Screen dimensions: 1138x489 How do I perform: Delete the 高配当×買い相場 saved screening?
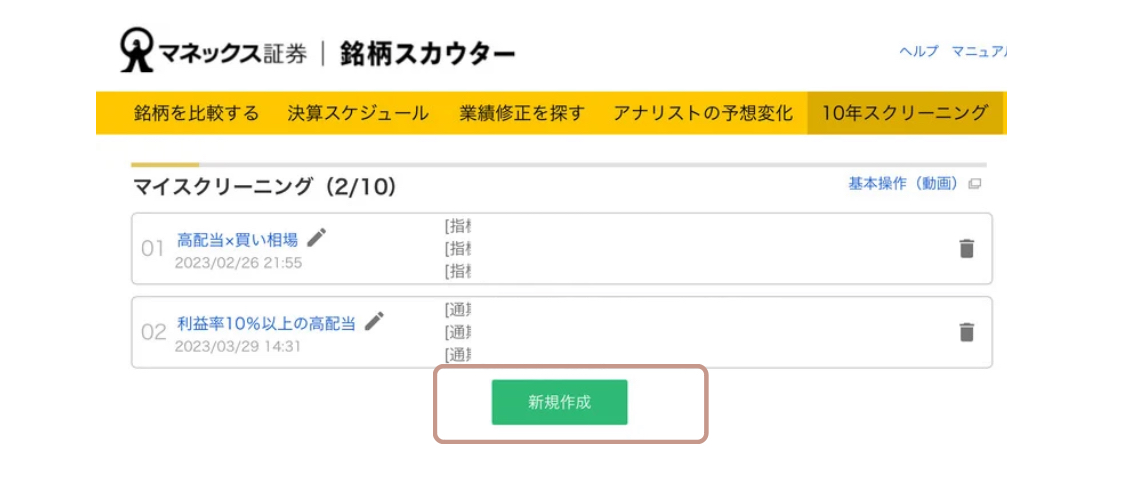[x=966, y=249]
